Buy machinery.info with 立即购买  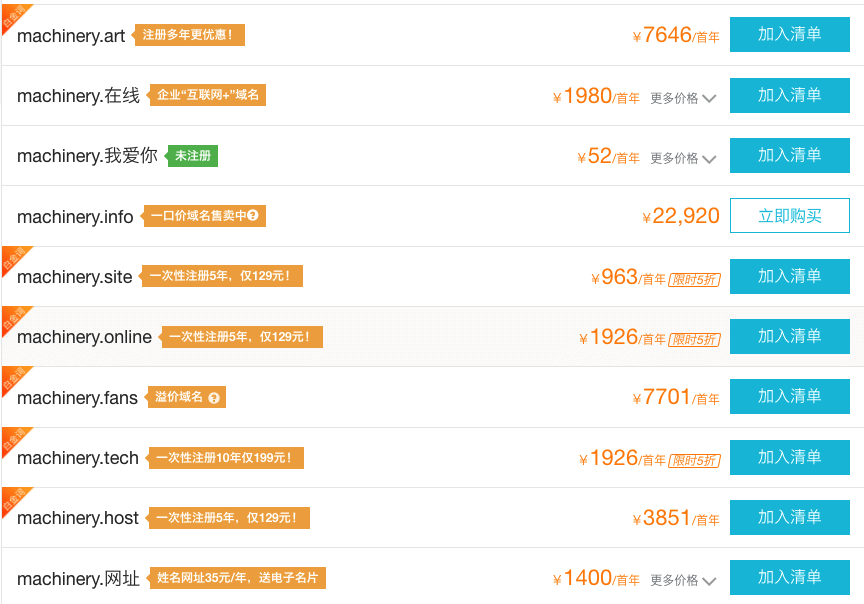click(790, 215)
